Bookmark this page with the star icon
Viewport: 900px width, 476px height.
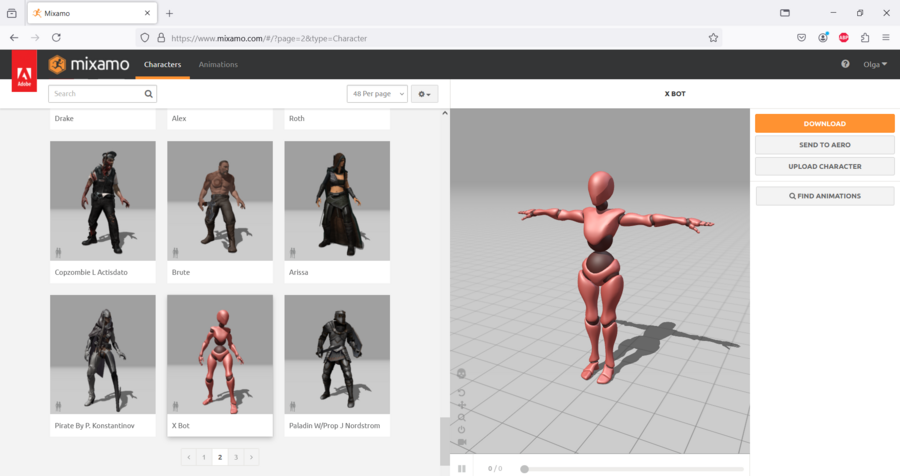pos(713,38)
